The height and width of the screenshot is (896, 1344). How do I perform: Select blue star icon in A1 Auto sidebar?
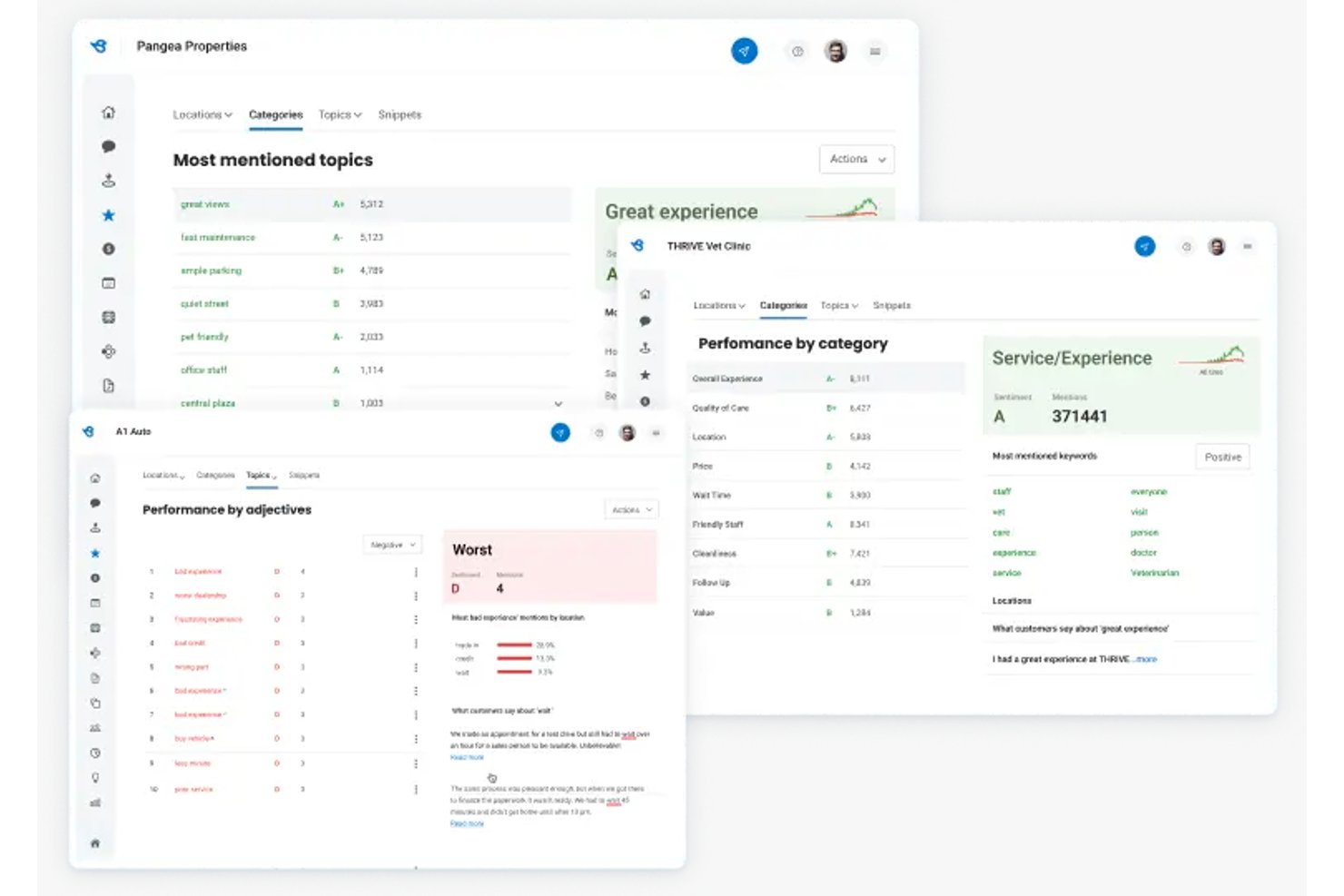click(x=95, y=553)
